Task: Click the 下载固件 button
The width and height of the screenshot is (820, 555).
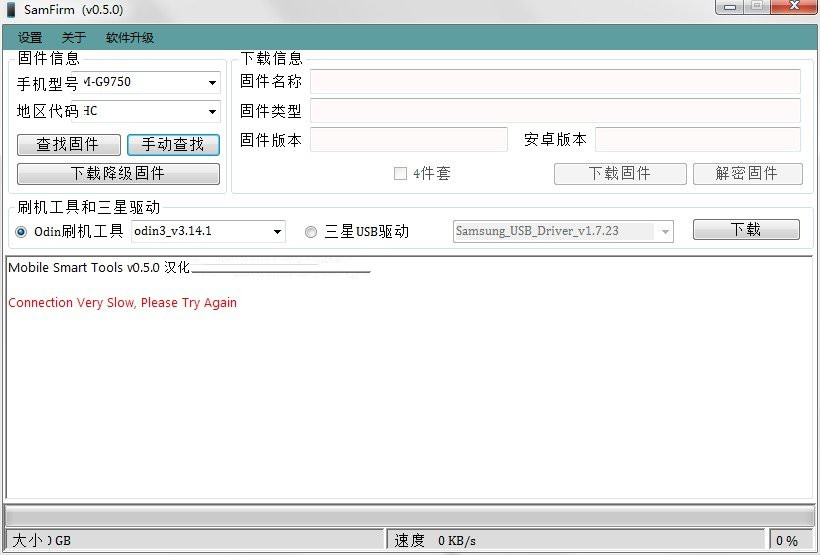Action: coord(620,174)
